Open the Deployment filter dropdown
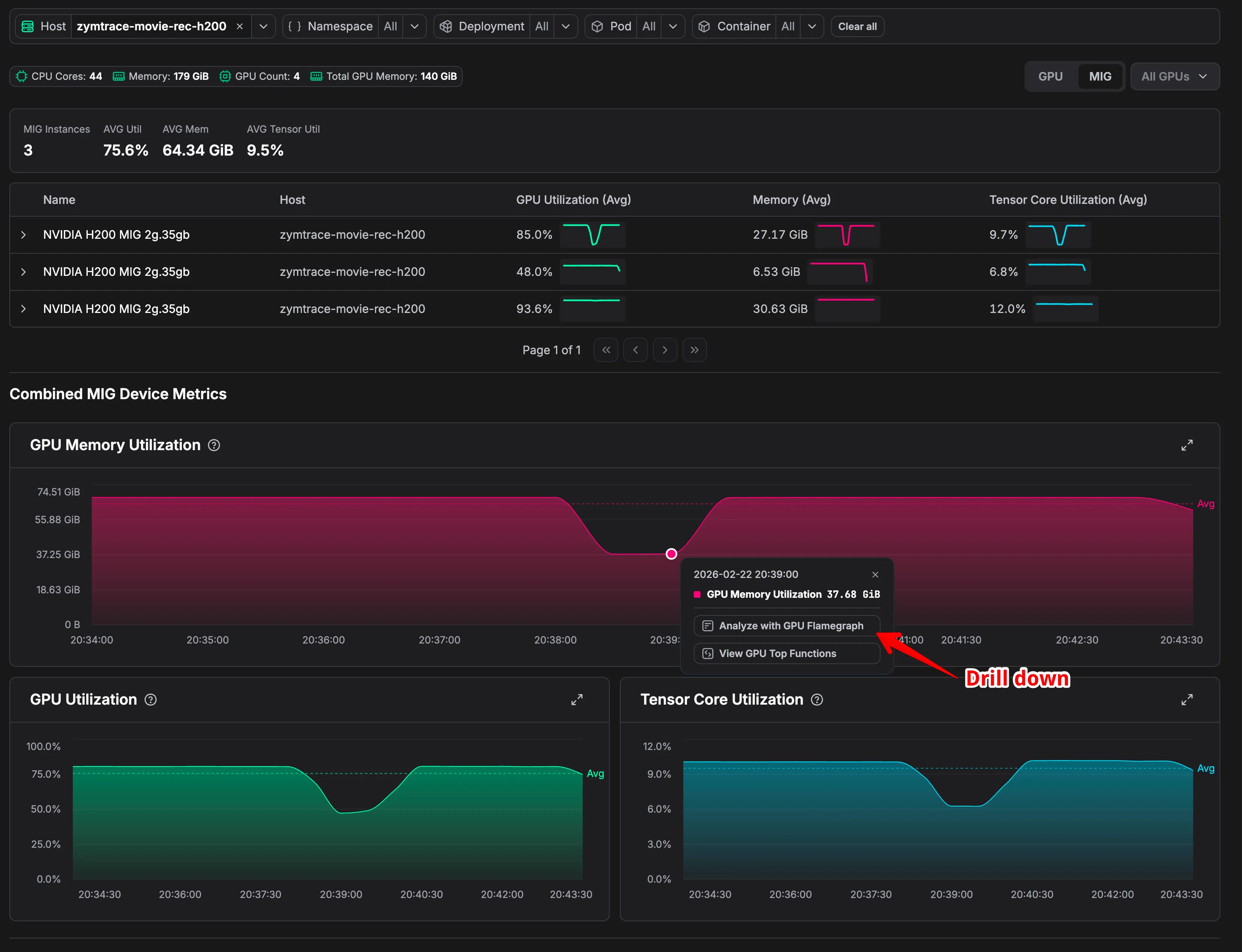Viewport: 1242px width, 952px height. 565,27
